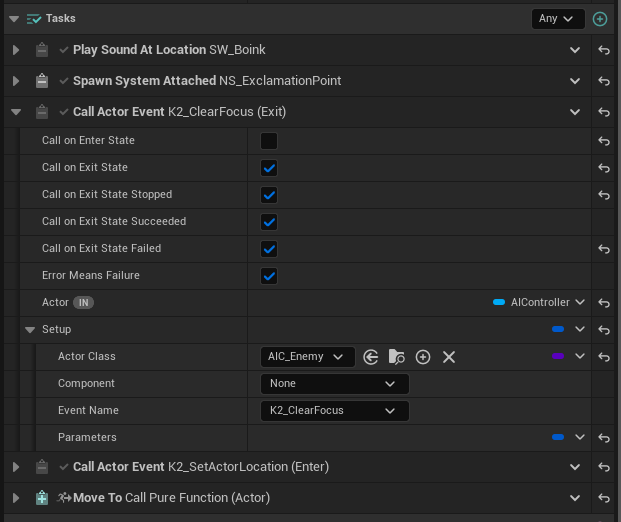Open options chevron for Play Sound At Location
The width and height of the screenshot is (621, 522).
pyautogui.click(x=575, y=50)
